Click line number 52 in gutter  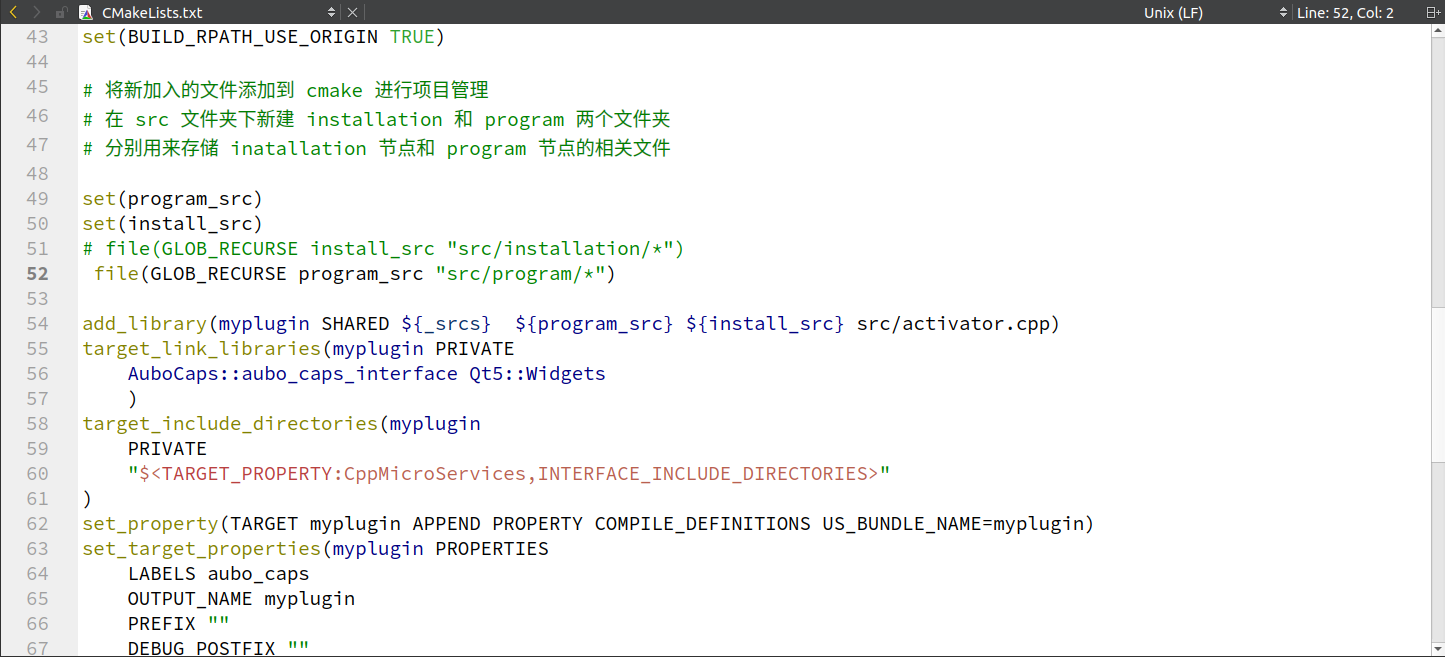click(x=37, y=274)
